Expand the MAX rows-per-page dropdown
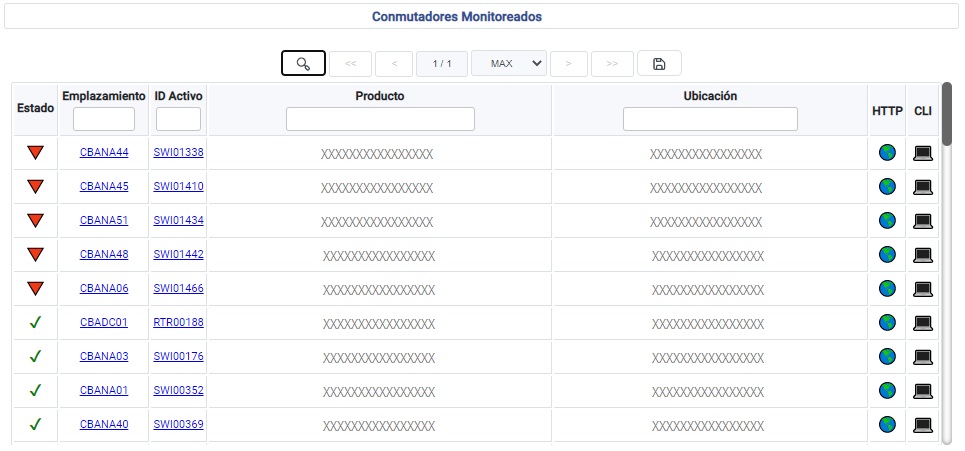Screen dimensions: 965x451 pyautogui.click(x=509, y=63)
